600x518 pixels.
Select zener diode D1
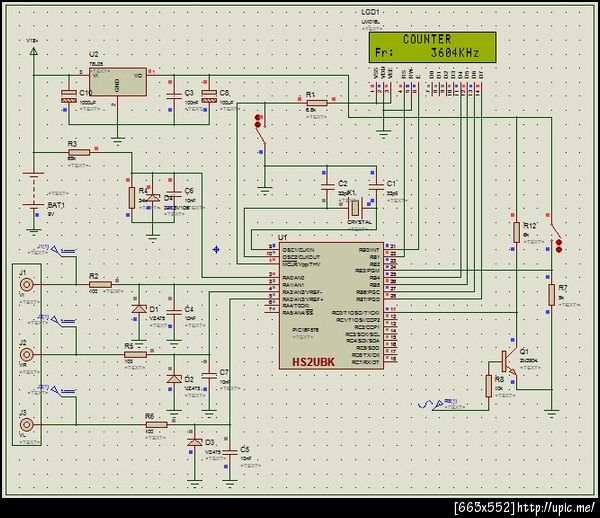139,309
